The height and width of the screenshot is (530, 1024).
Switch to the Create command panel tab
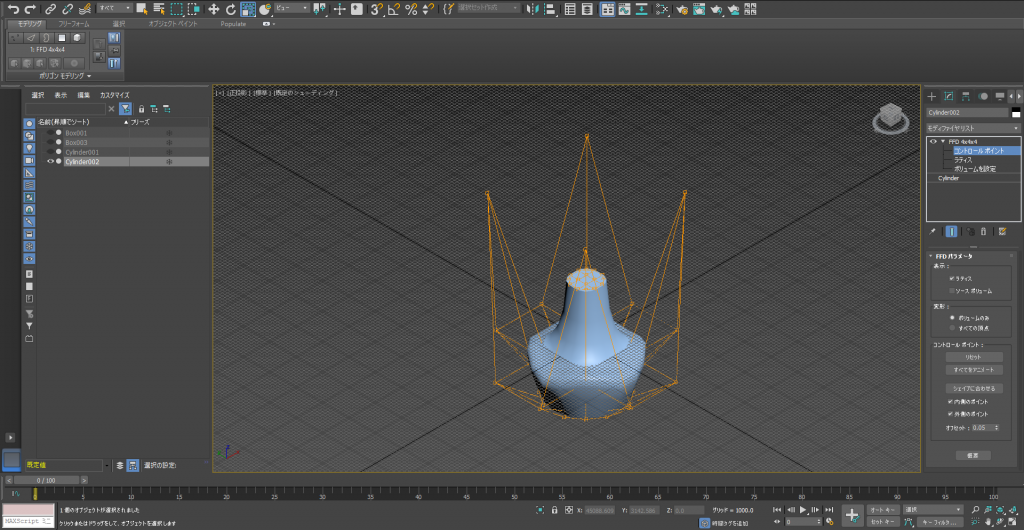[932, 96]
